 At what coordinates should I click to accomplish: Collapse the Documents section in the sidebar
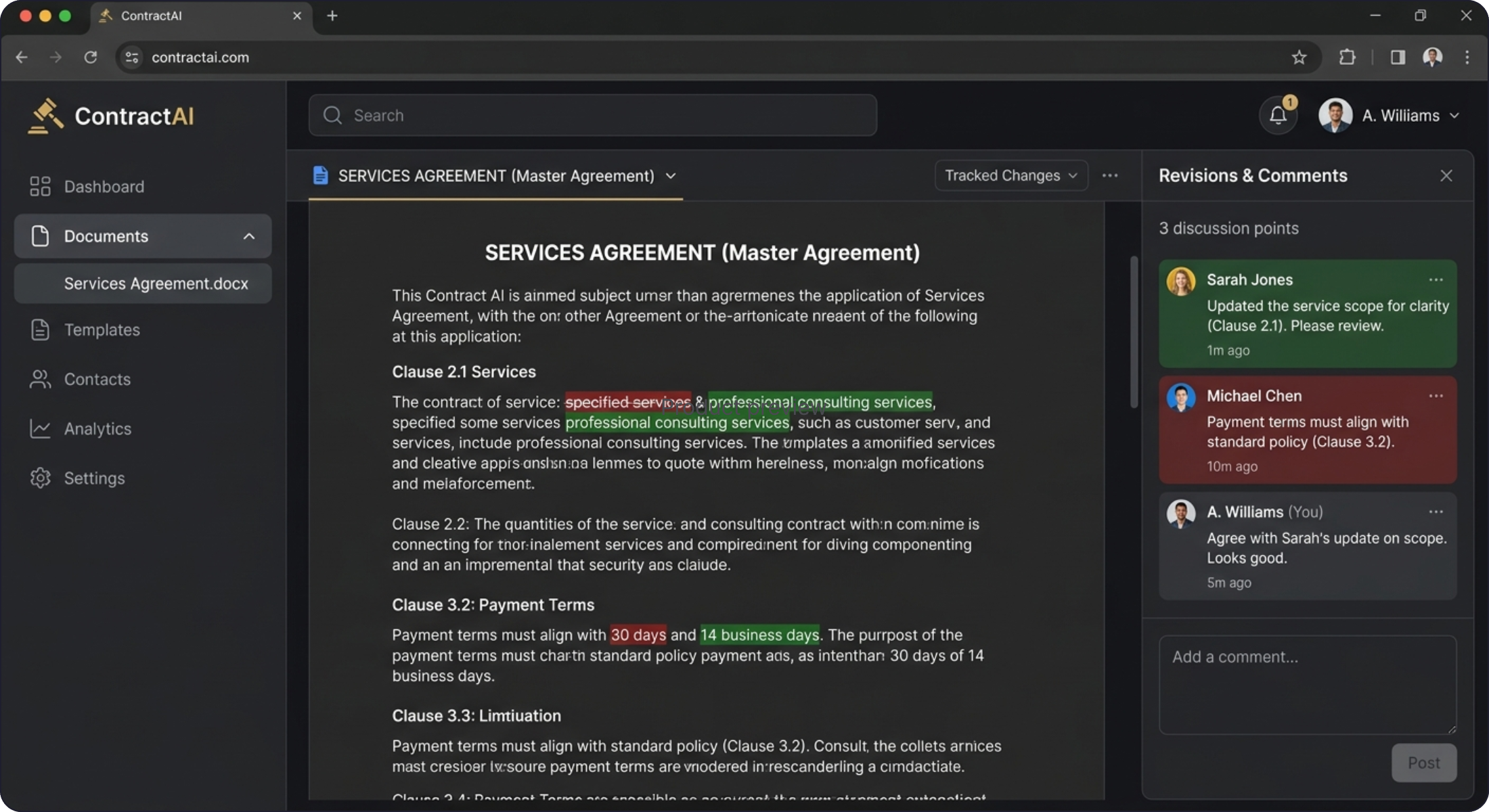coord(248,236)
